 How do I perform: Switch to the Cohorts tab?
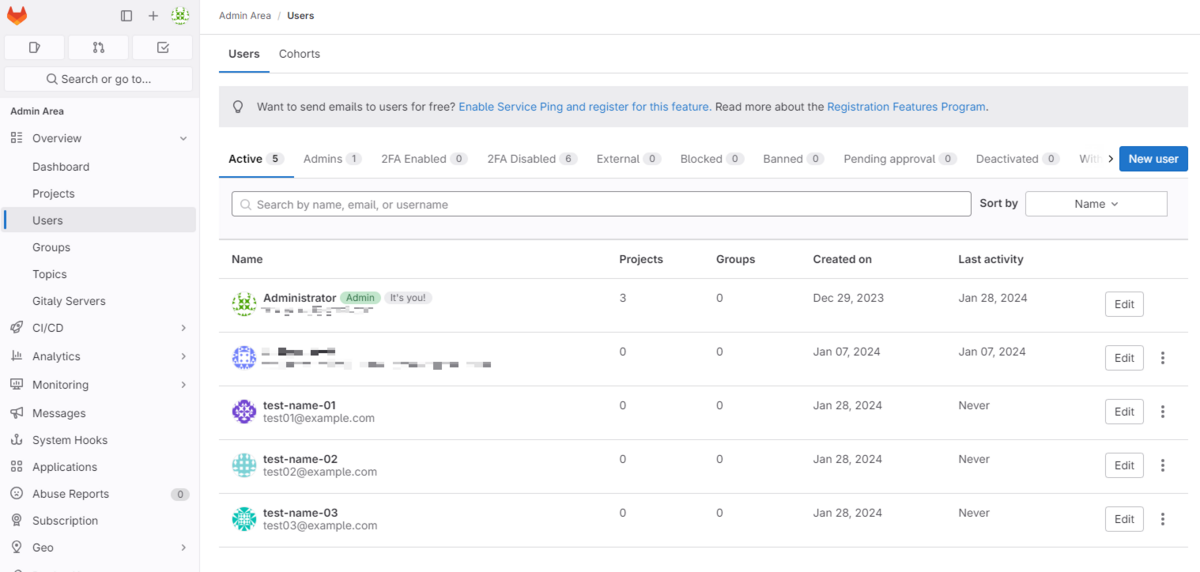pyautogui.click(x=299, y=54)
